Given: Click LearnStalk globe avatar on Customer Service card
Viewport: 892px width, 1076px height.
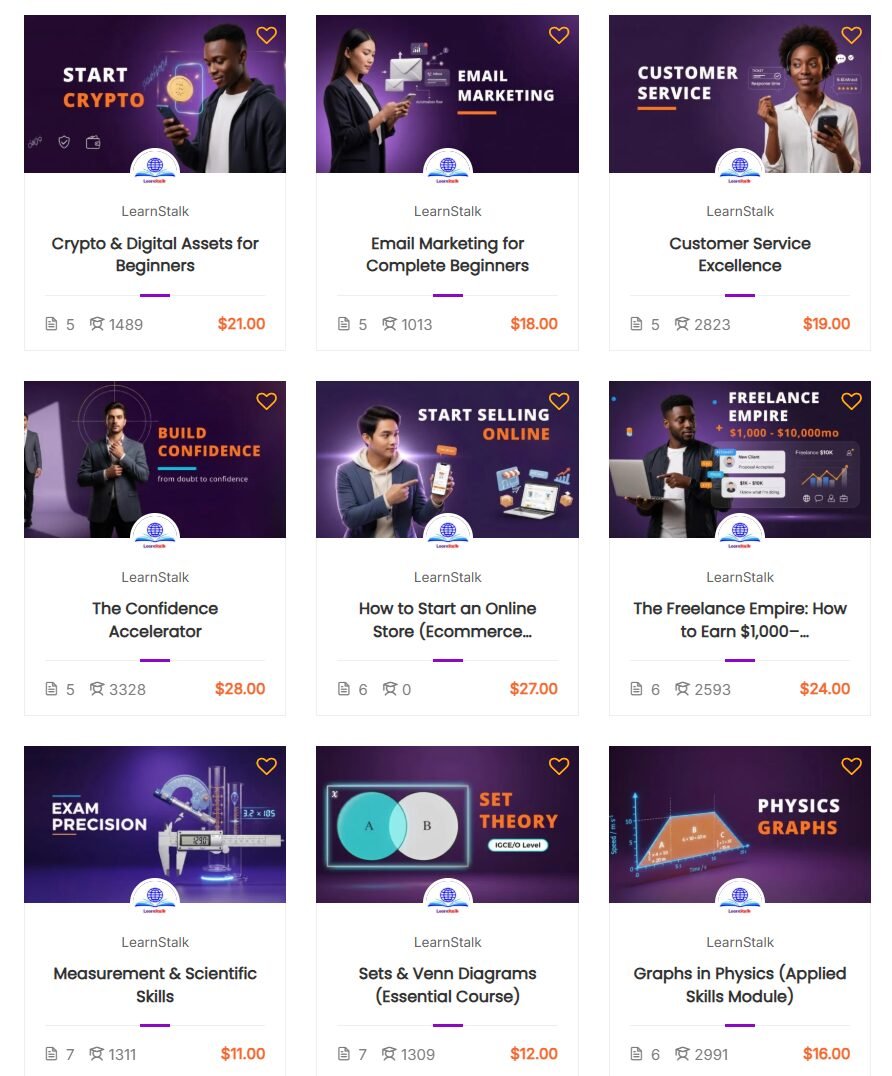Looking at the screenshot, I should click(740, 168).
